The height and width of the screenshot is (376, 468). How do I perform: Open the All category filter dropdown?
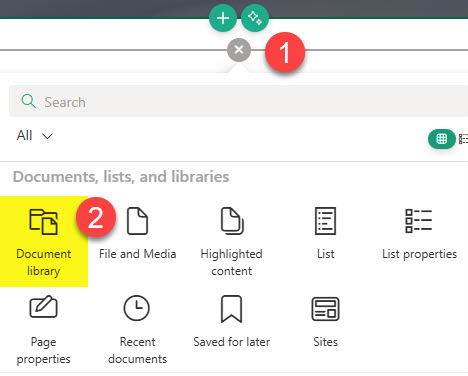tap(35, 136)
